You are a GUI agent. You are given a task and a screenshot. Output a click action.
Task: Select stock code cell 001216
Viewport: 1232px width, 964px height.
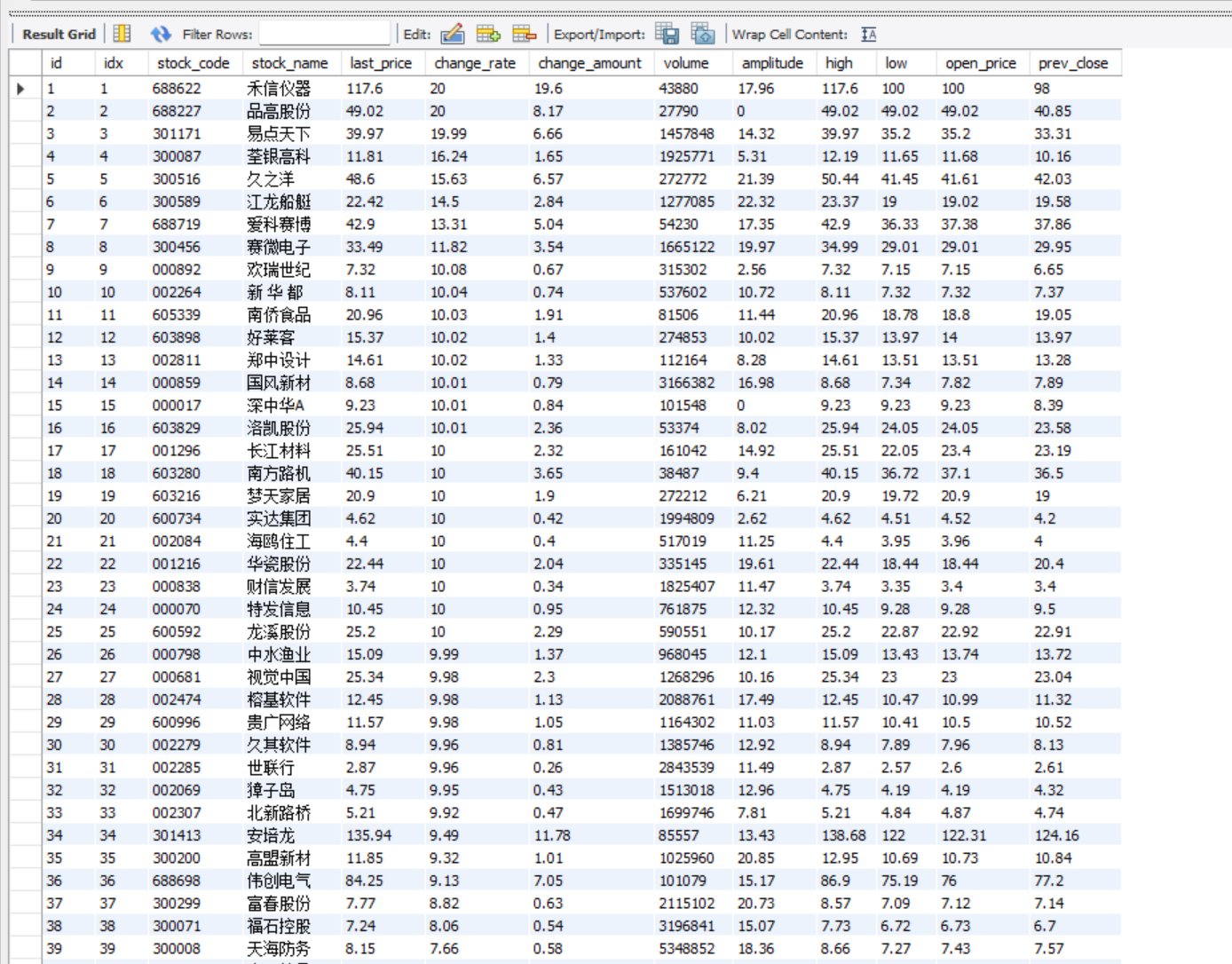coord(195,565)
